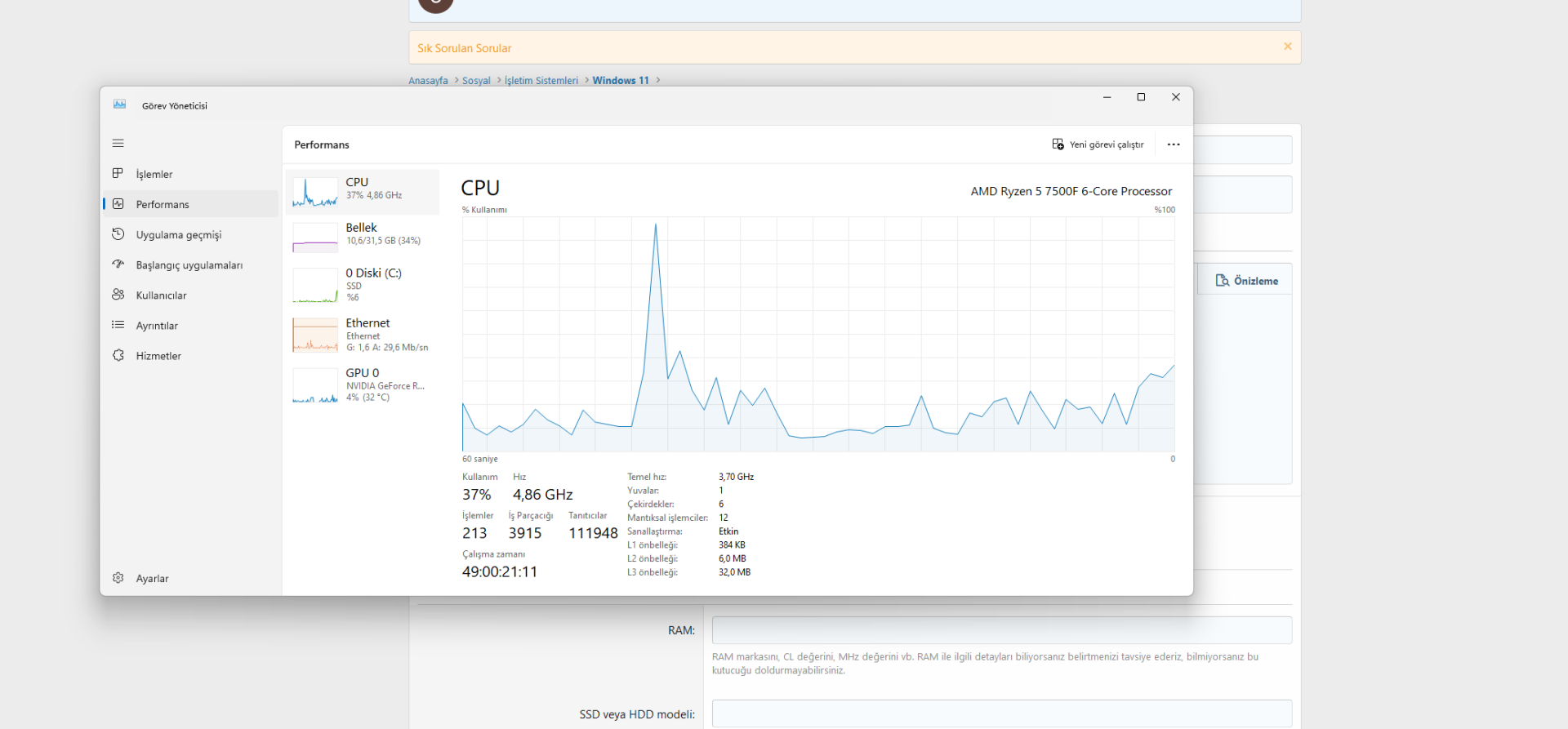Click the 32,0 MB L3 önbelleği value

click(x=734, y=572)
